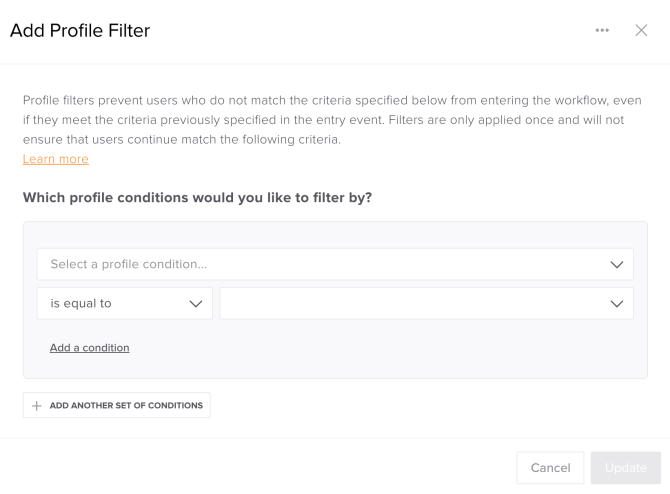
Task: Click the plus icon for another condition set
Action: coord(37,406)
